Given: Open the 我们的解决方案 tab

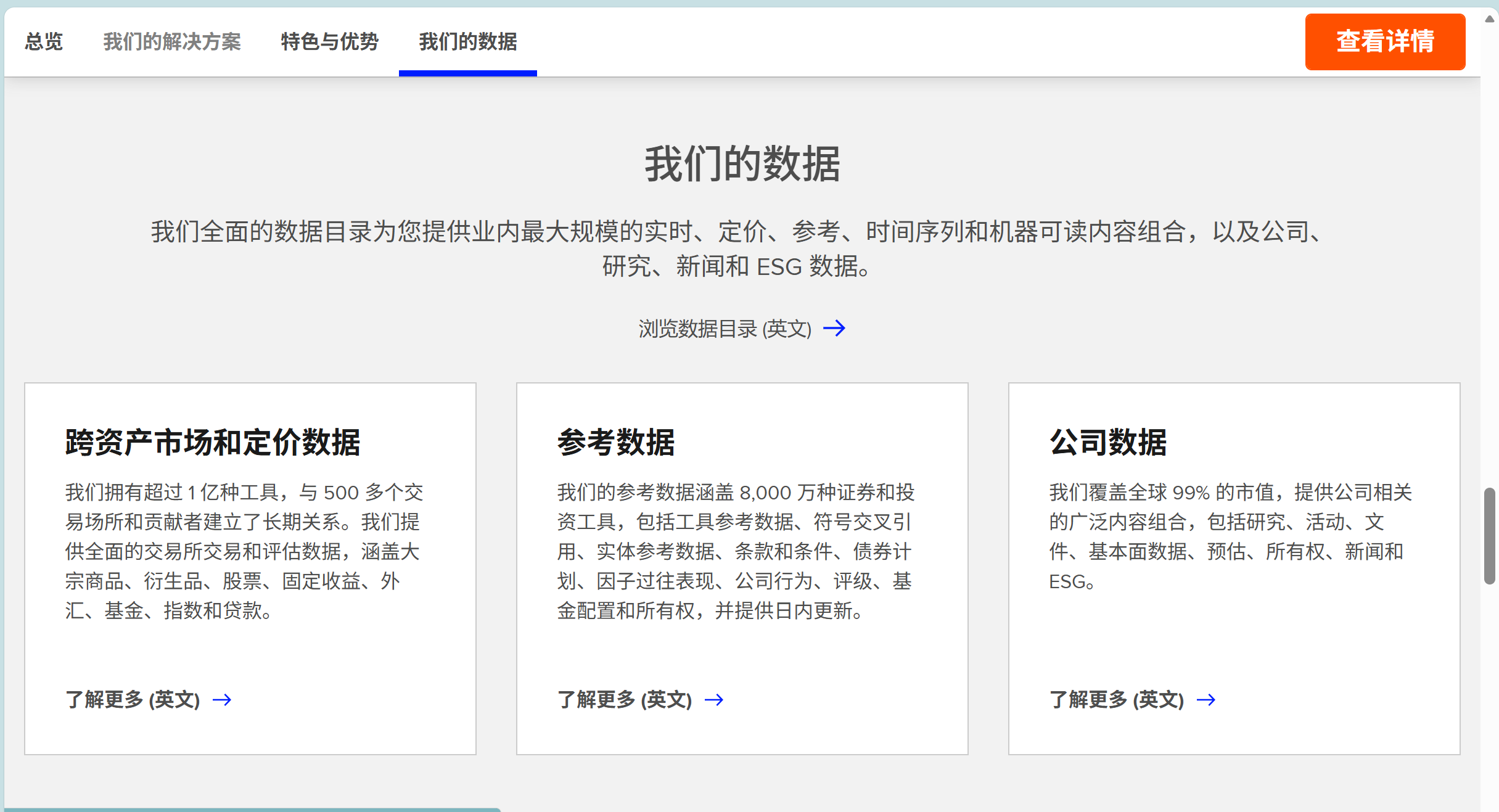Looking at the screenshot, I should coord(173,42).
